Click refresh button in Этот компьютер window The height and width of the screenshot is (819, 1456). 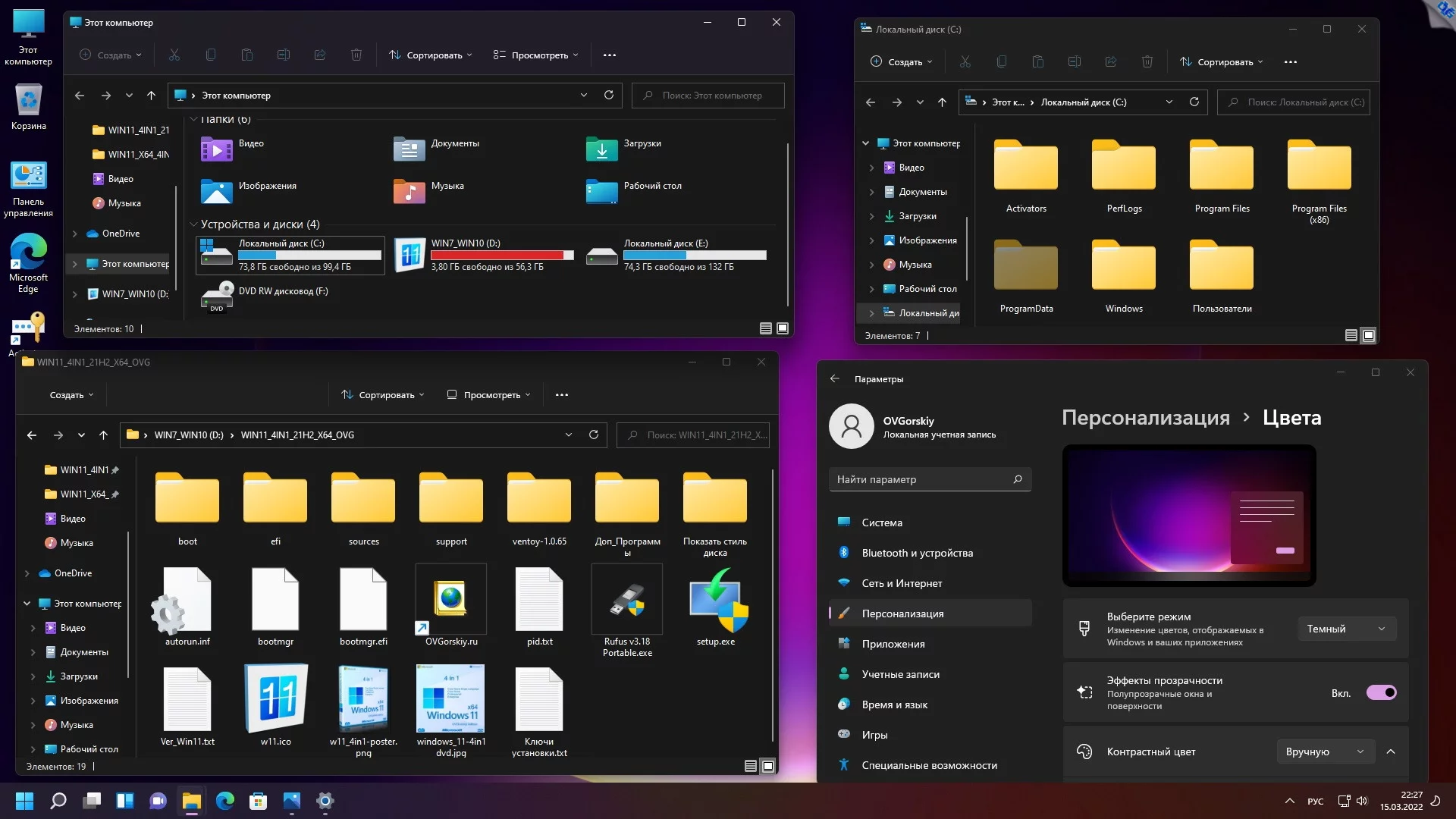[608, 95]
